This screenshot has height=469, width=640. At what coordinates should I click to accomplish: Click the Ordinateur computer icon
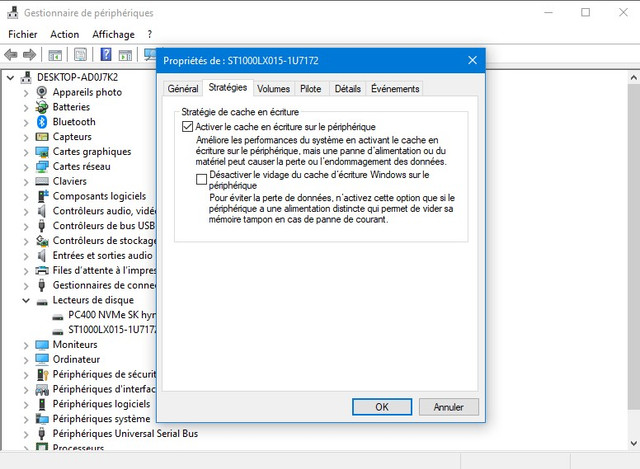pos(42,360)
